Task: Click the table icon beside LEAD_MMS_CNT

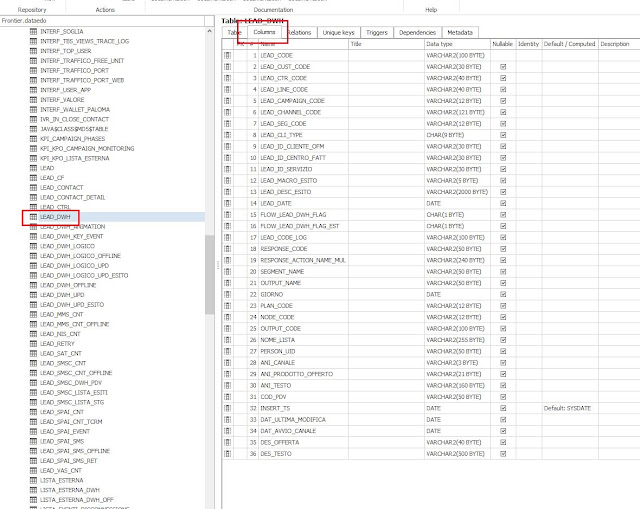Action: 33,314
